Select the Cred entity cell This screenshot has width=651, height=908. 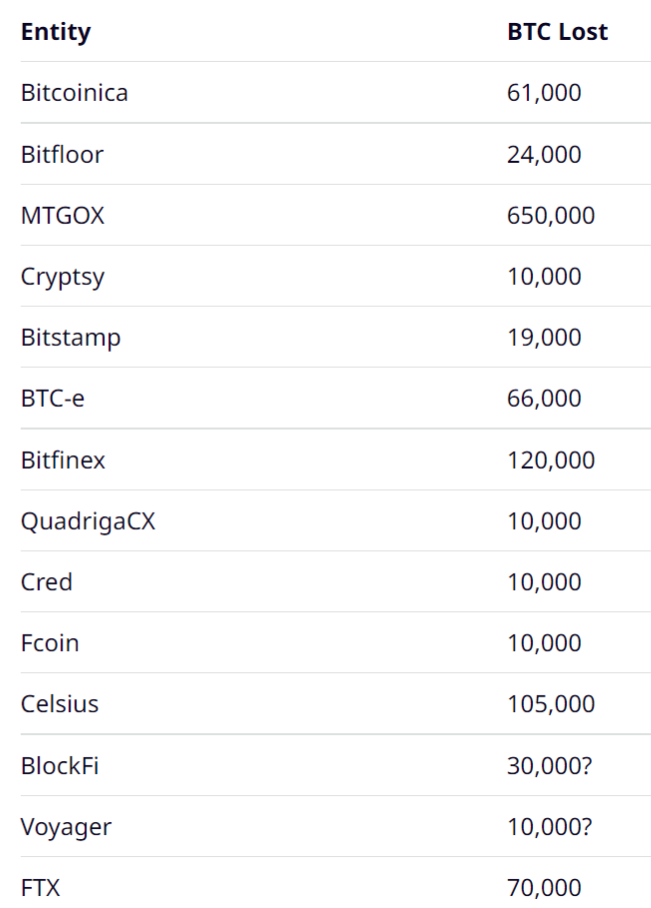46,582
